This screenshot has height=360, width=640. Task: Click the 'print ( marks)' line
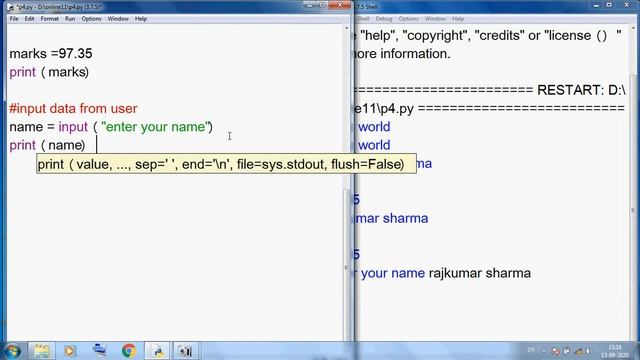[49, 72]
